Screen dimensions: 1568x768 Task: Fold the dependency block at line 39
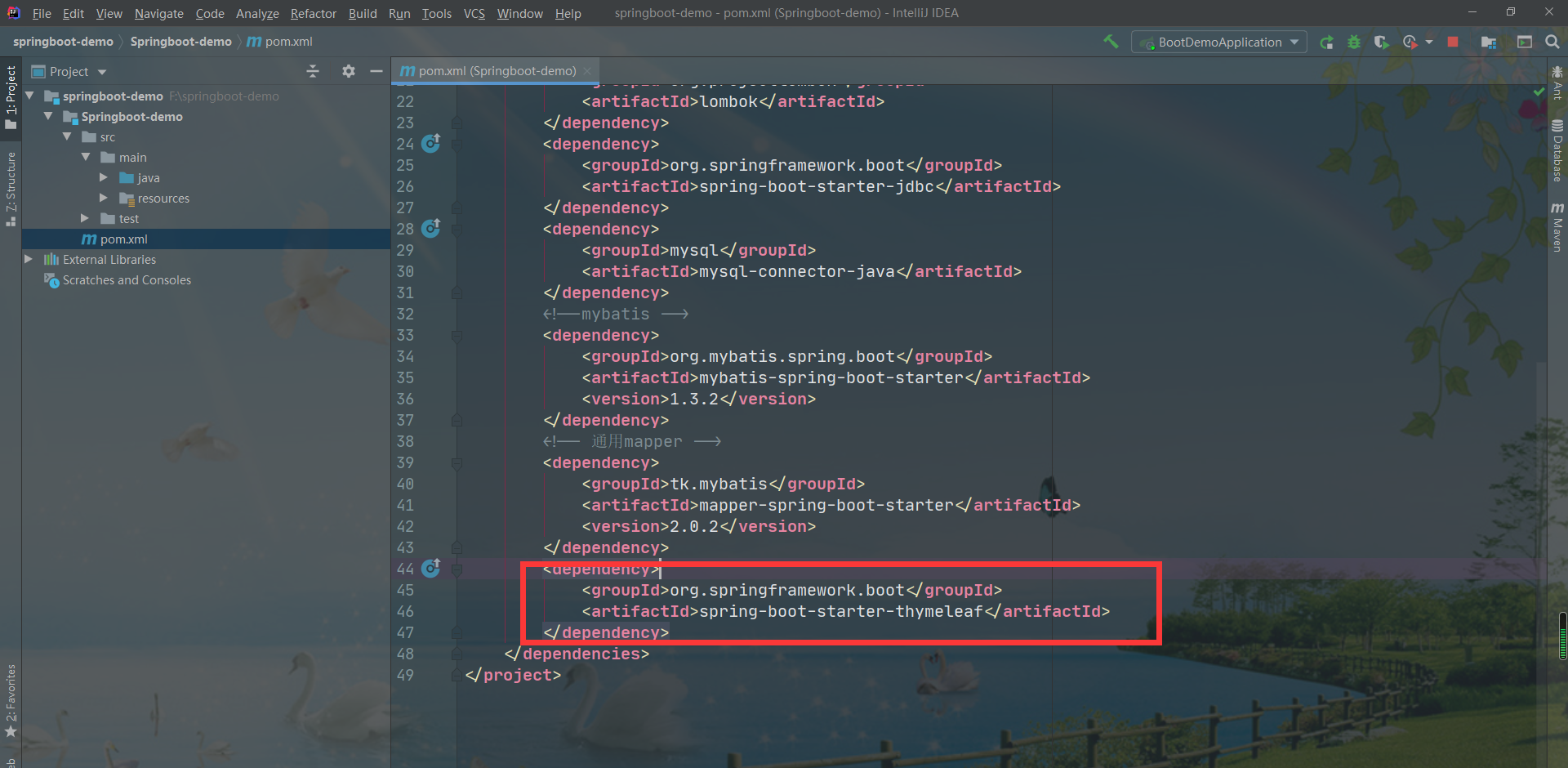[x=457, y=462]
